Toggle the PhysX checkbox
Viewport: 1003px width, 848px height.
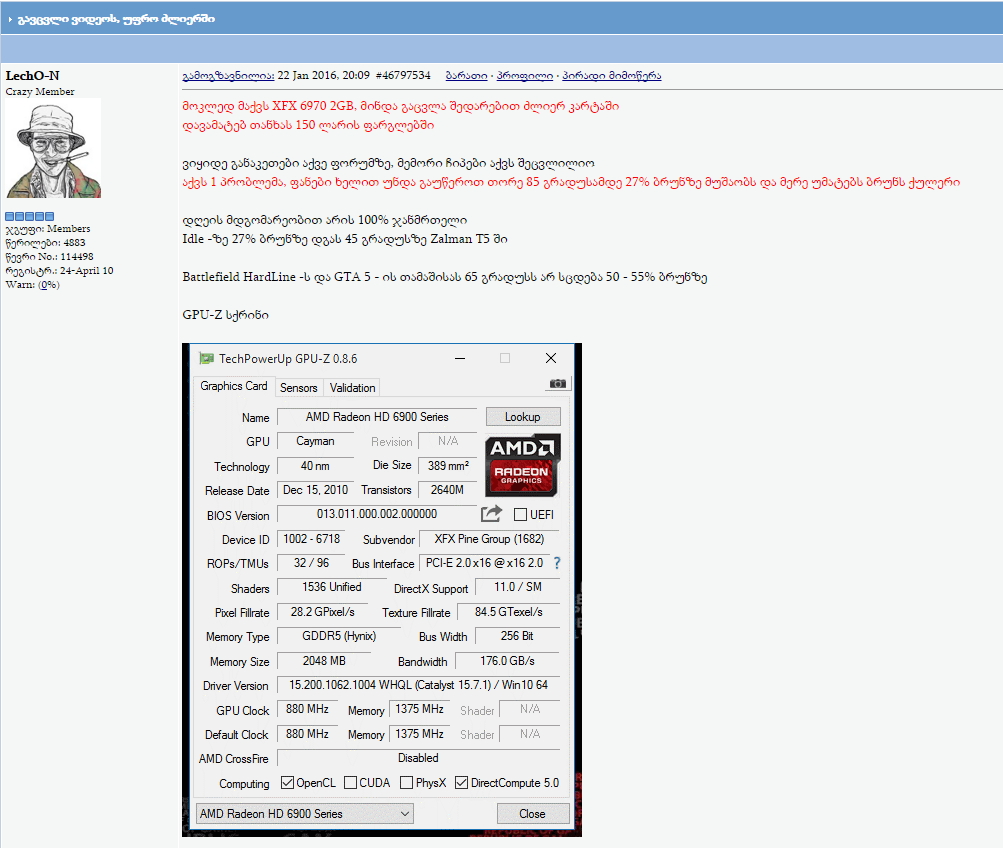406,783
